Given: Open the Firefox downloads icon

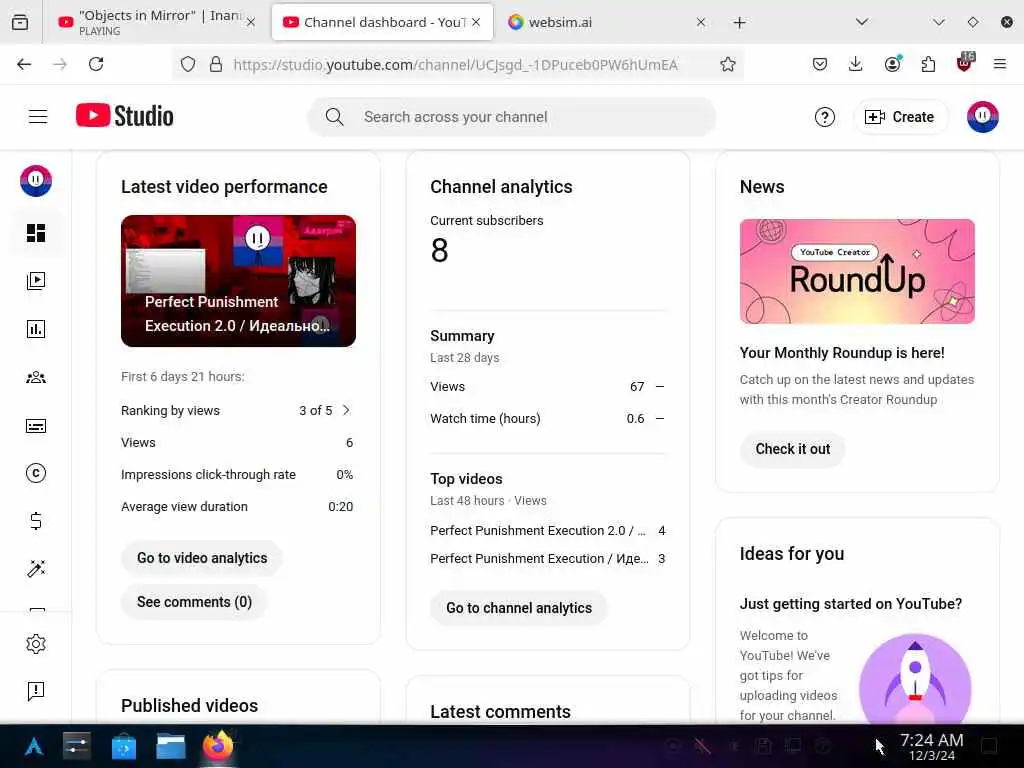Looking at the screenshot, I should (x=856, y=64).
